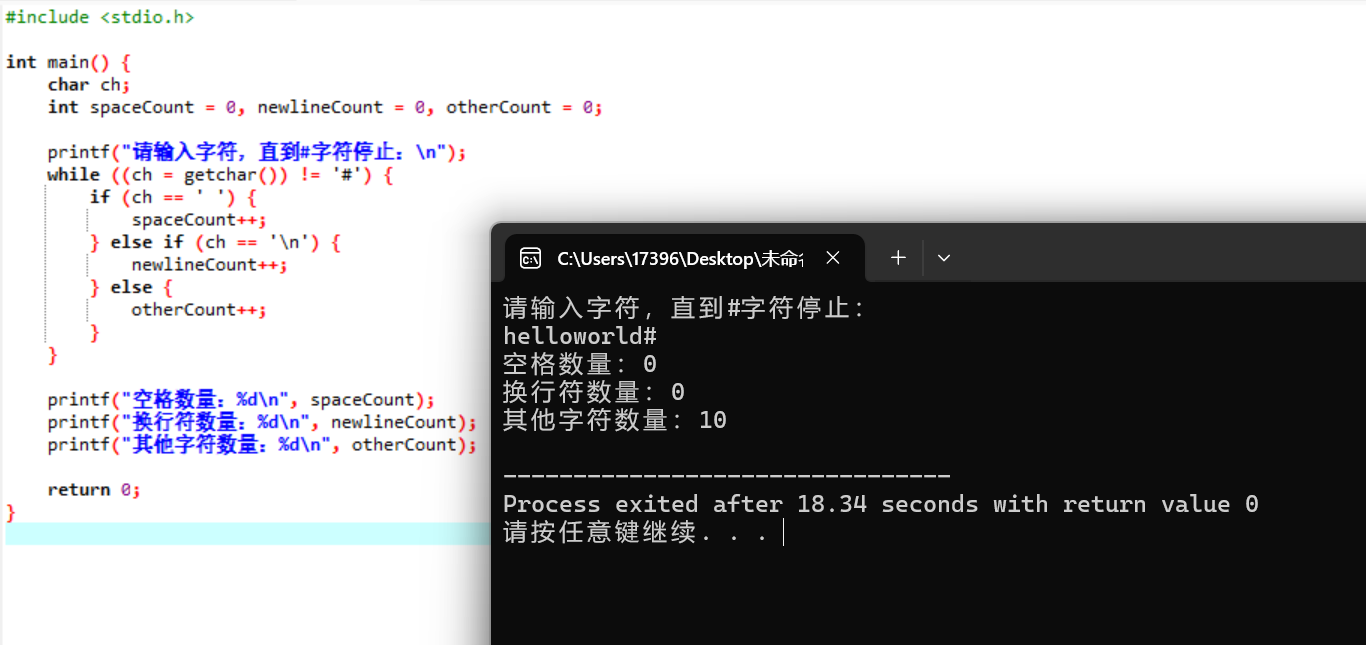Image resolution: width=1366 pixels, height=645 pixels.
Task: Click the spaceCount++; statement
Action: point(199,220)
